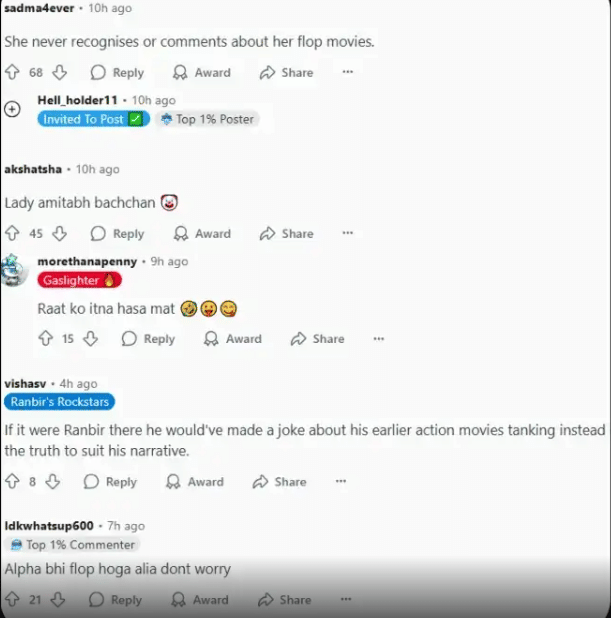Open overflow menu on morethanapenny's comment
This screenshot has width=611, height=618.
(x=379, y=339)
